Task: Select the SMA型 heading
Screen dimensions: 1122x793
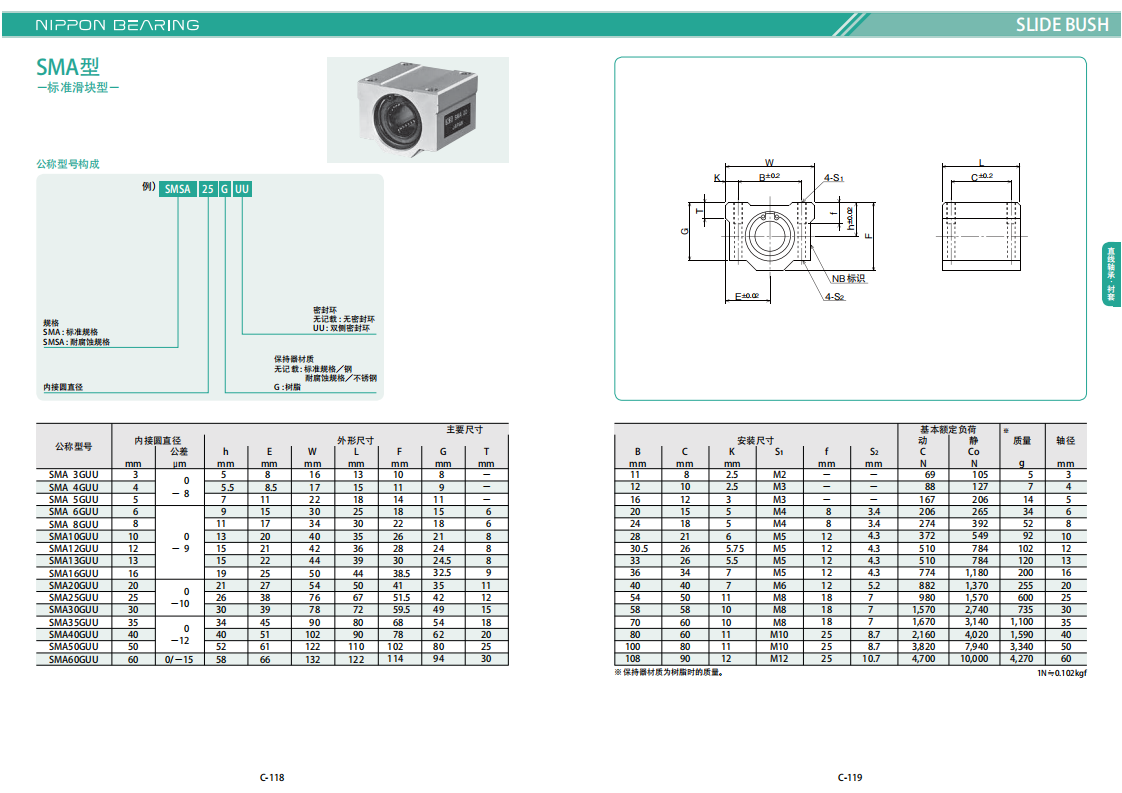Action: 68,67
